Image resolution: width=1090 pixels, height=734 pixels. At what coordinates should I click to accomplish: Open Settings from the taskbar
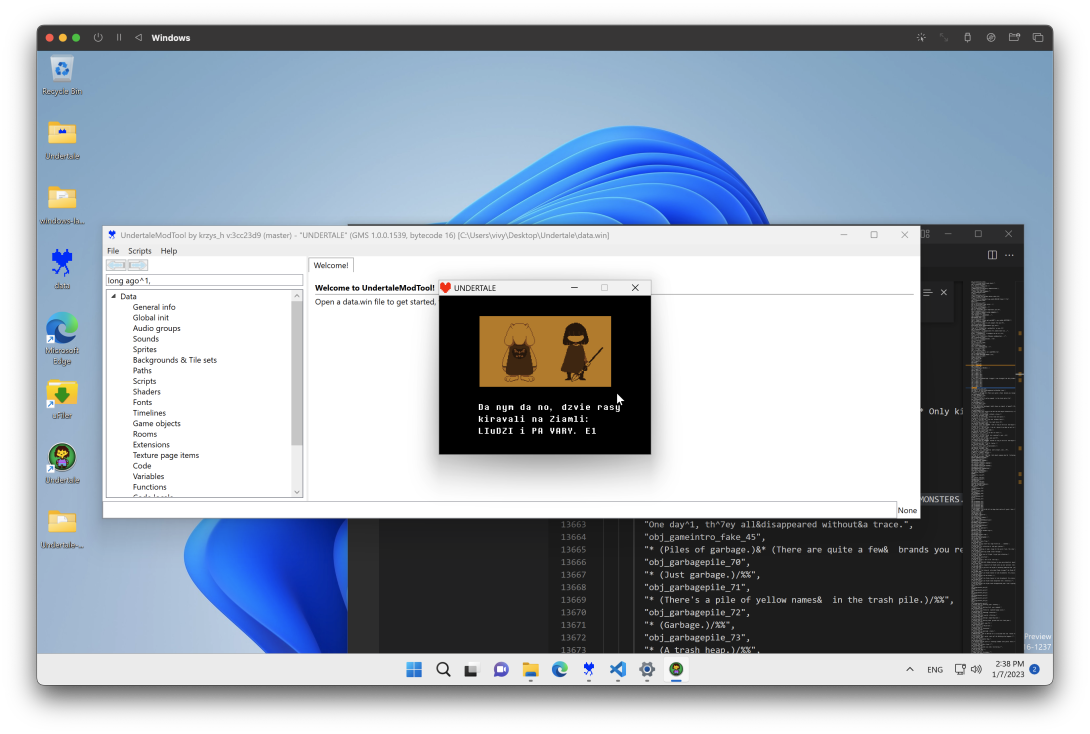pos(646,669)
